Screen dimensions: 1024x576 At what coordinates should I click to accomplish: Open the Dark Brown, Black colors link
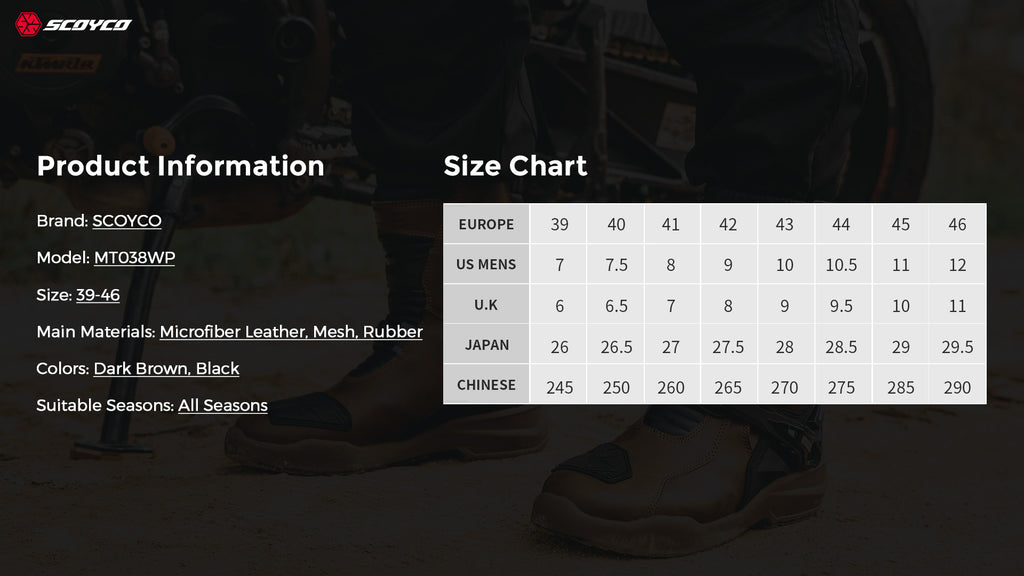pyautogui.click(x=167, y=368)
